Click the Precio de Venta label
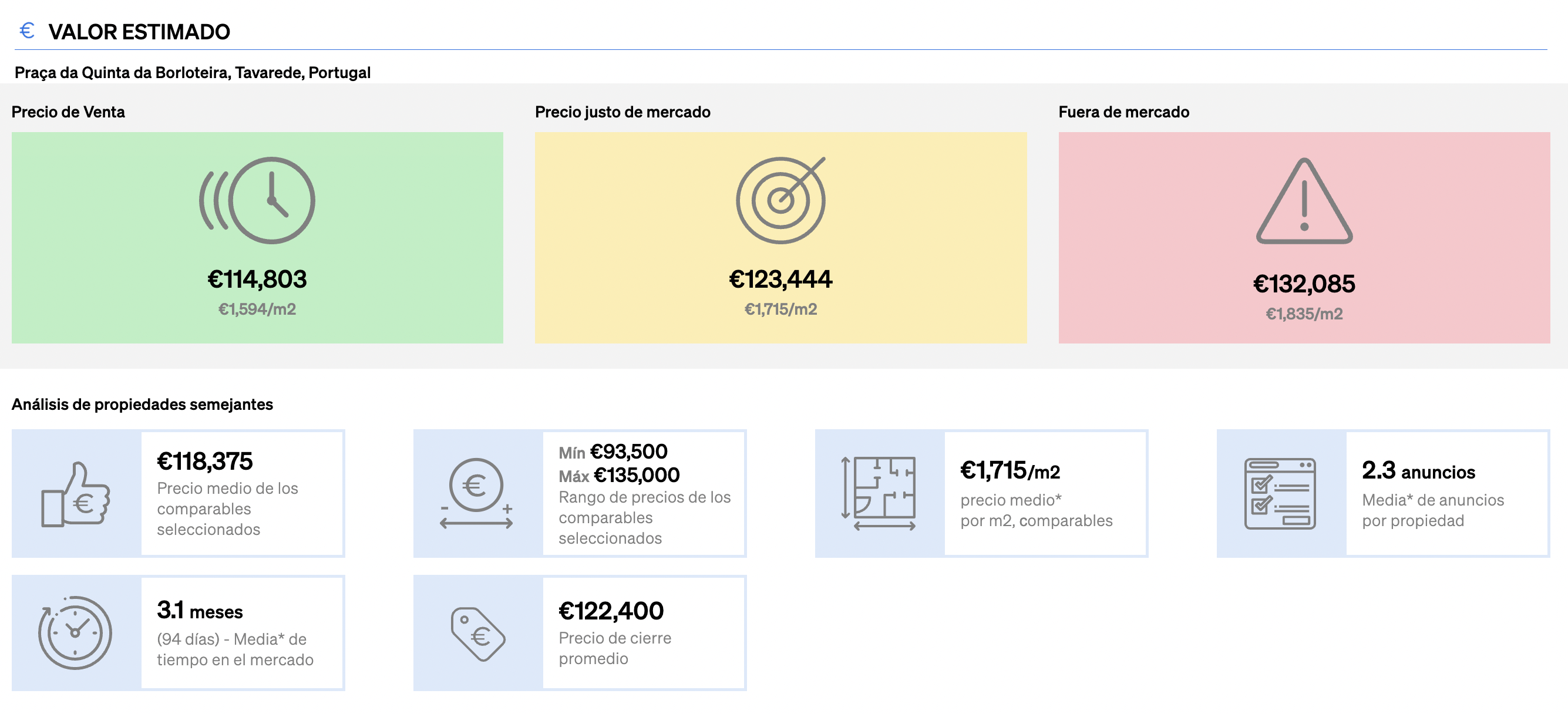1568x714 pixels. click(68, 112)
